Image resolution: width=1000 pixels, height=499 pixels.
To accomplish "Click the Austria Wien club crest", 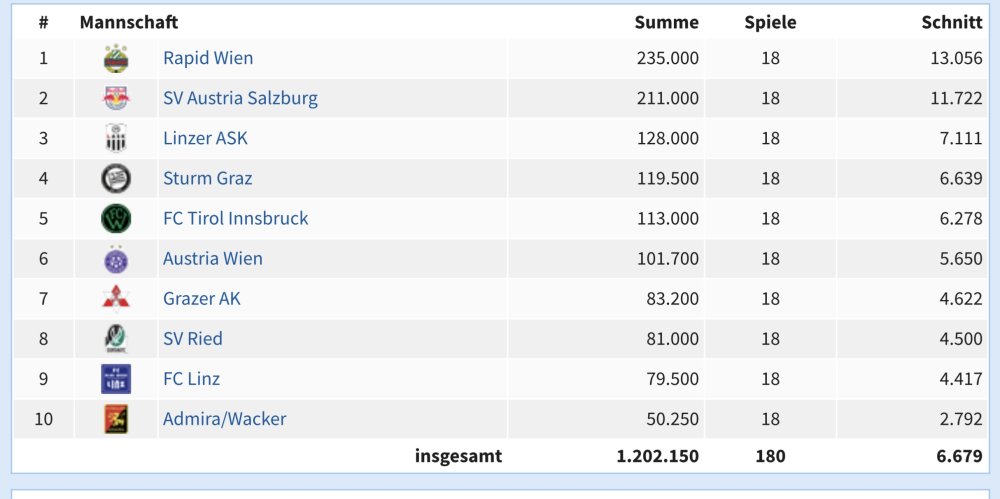I will point(116,259).
